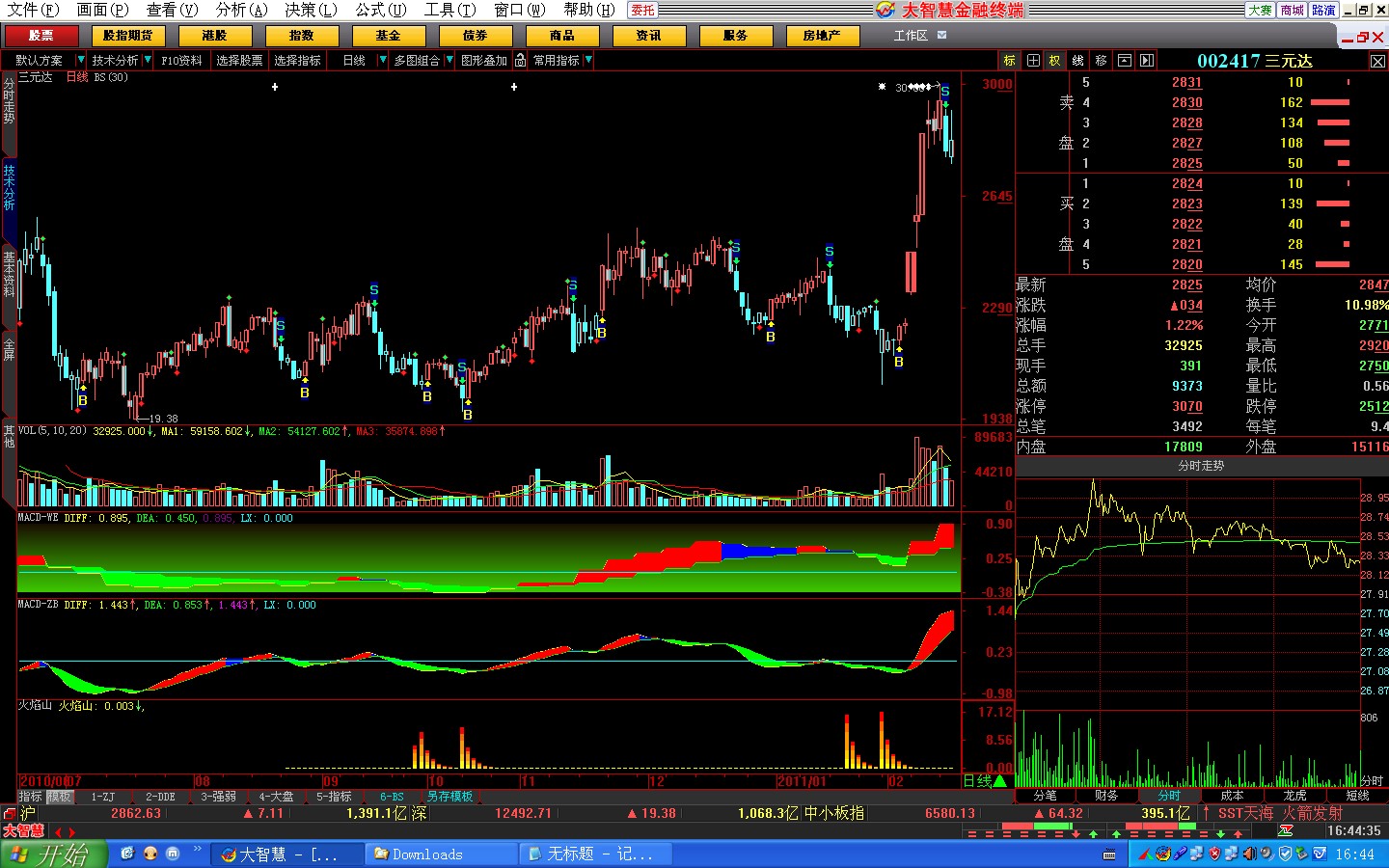Click the skip-to-end icon in chart toolbar
1389x868 pixels.
coord(1147,61)
